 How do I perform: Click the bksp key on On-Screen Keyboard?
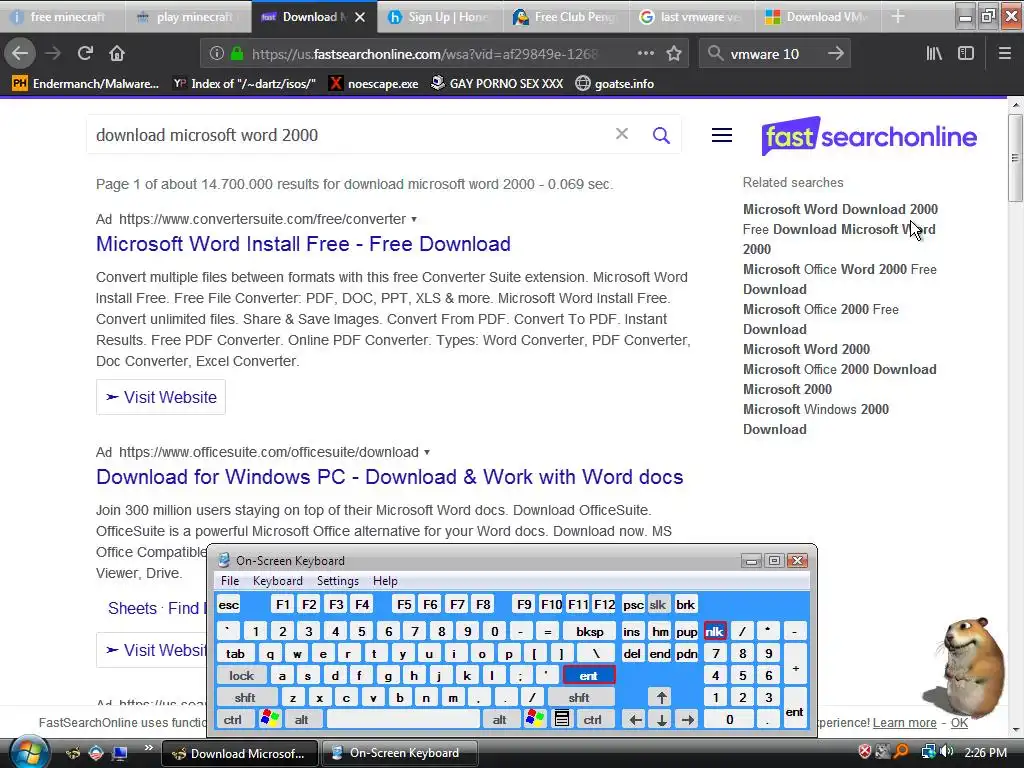(x=589, y=632)
